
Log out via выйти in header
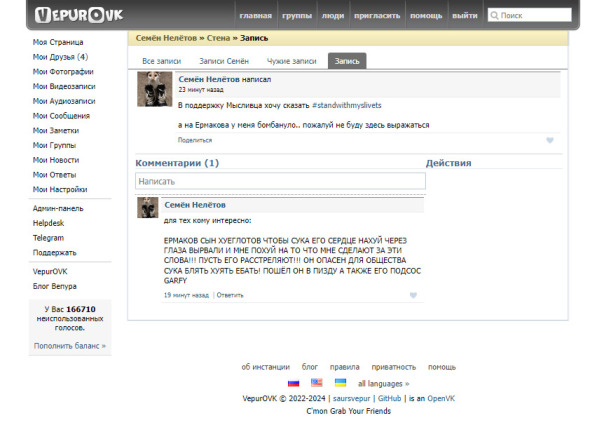465,16
